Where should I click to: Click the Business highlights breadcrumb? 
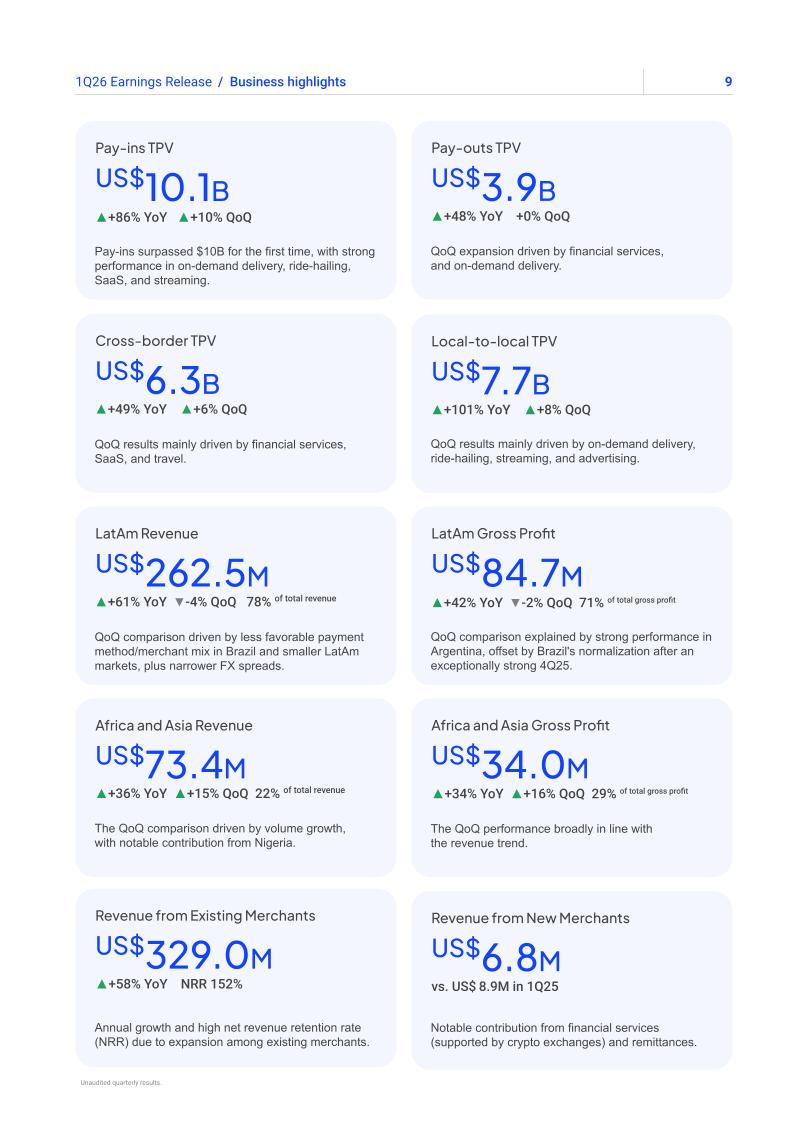[x=287, y=82]
